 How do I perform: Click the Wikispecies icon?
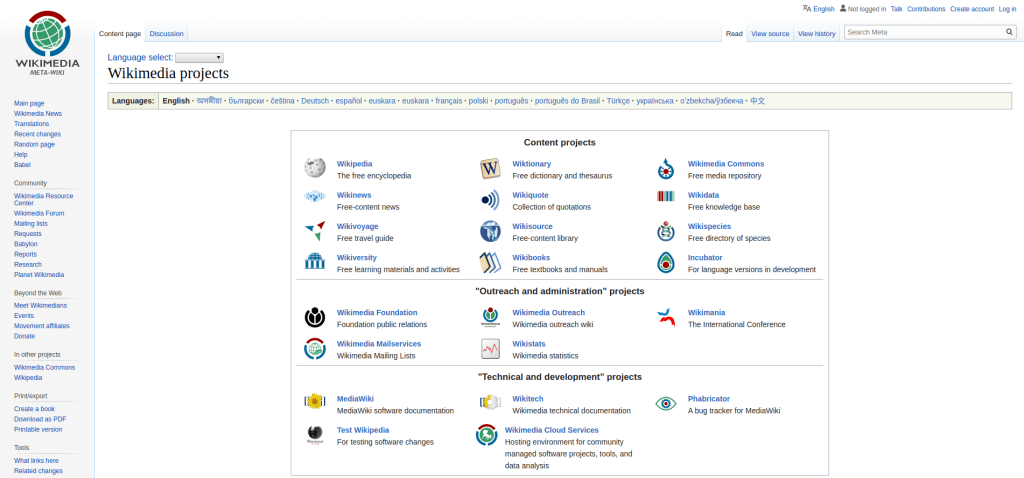click(665, 231)
